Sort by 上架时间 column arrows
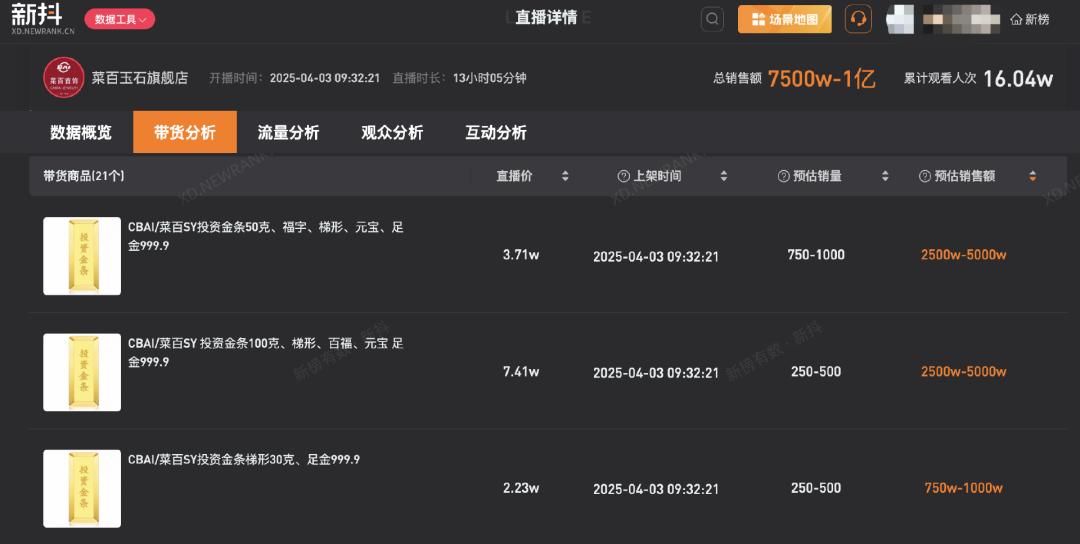Image resolution: width=1080 pixels, height=544 pixels. click(x=724, y=176)
